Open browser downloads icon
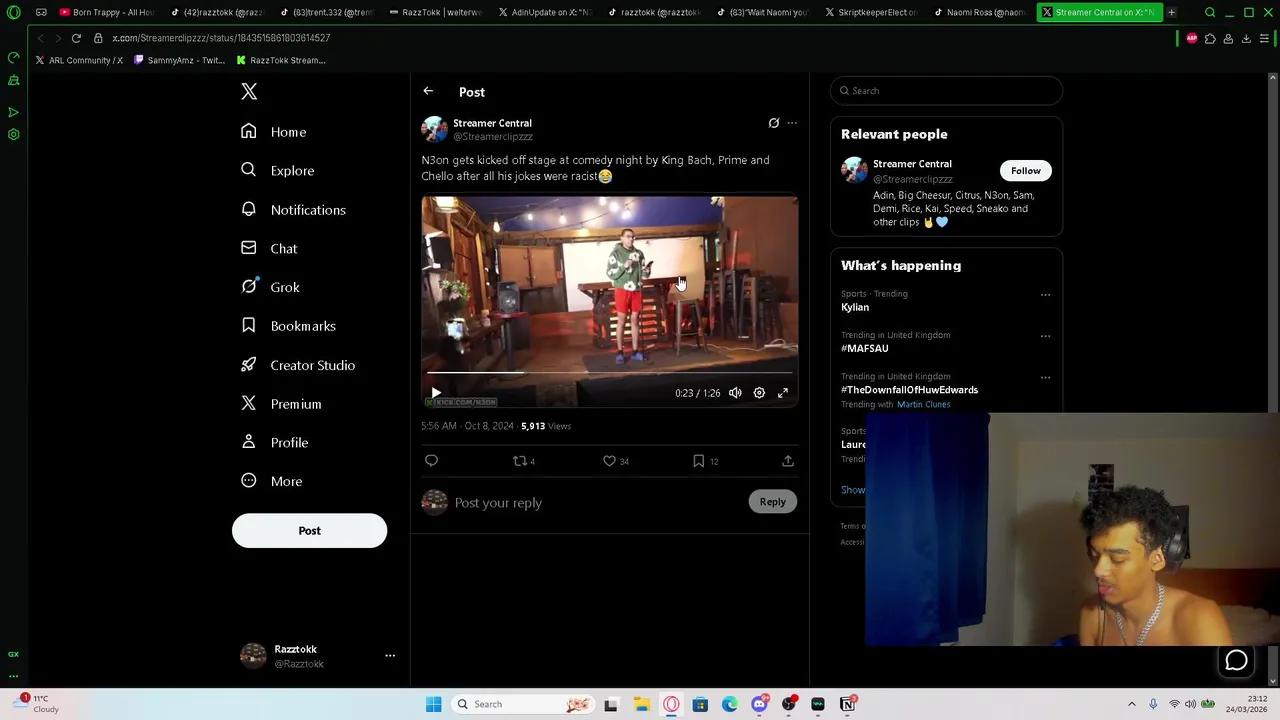 [x=1246, y=38]
